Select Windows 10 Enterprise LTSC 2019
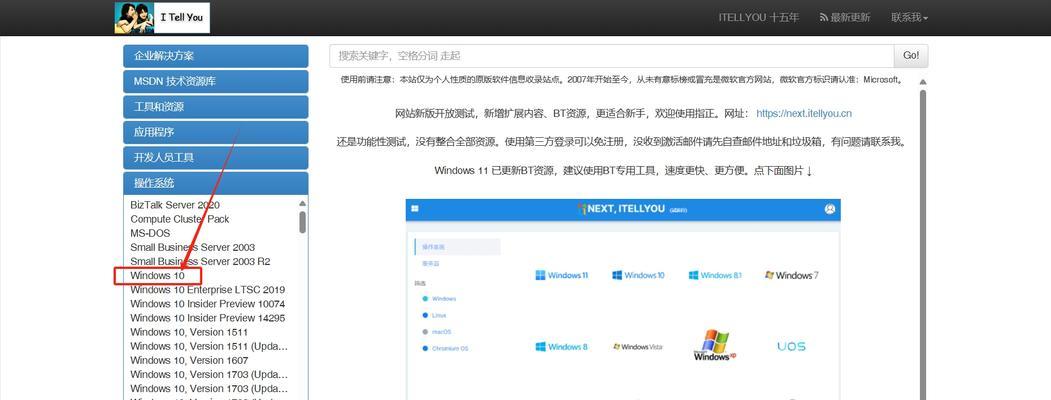 pos(207,289)
